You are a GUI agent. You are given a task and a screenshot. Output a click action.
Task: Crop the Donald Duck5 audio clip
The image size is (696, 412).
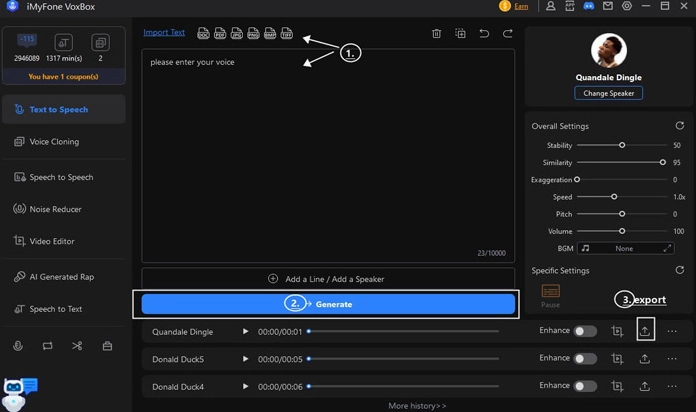pos(617,359)
